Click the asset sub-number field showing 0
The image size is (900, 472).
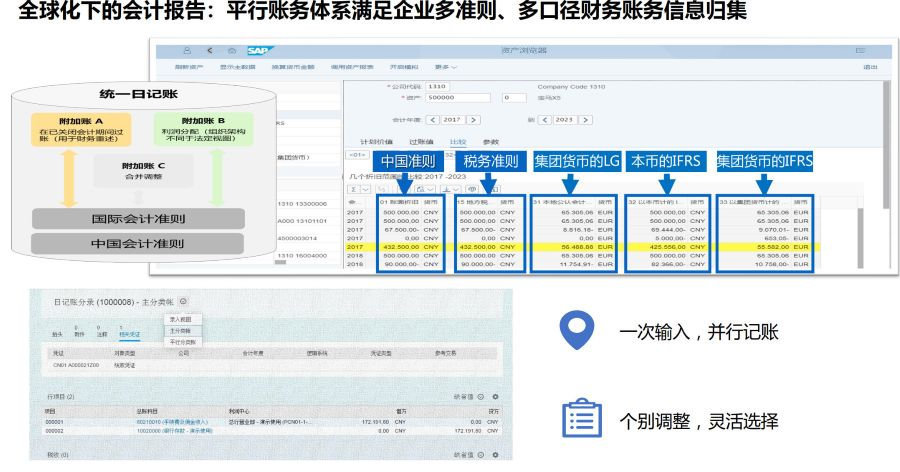(514, 98)
